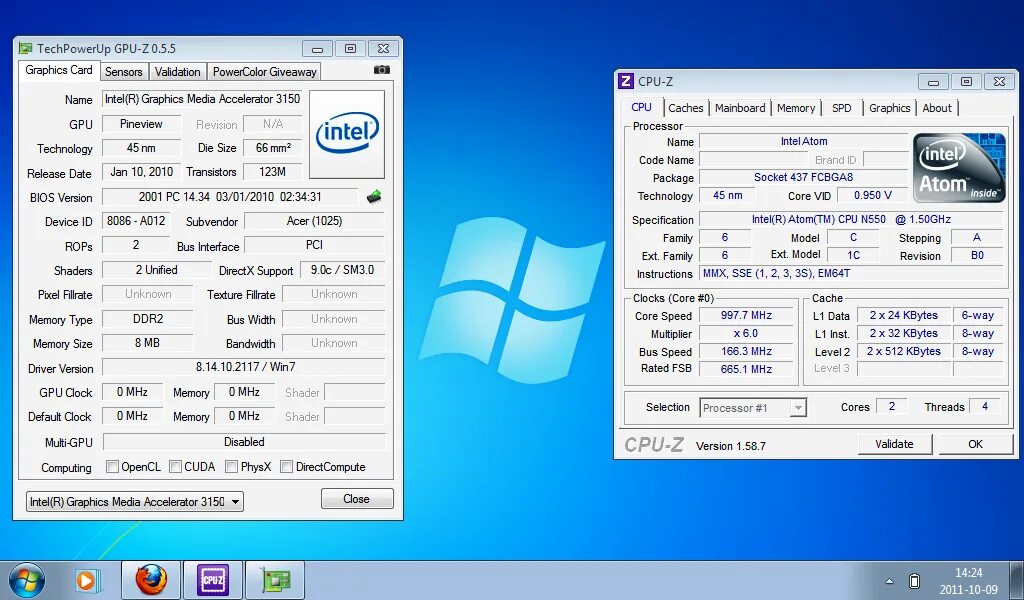This screenshot has width=1024, height=600.
Task: Click the L1 Data value 2 x 24 KBytes
Action: pyautogui.click(x=904, y=315)
